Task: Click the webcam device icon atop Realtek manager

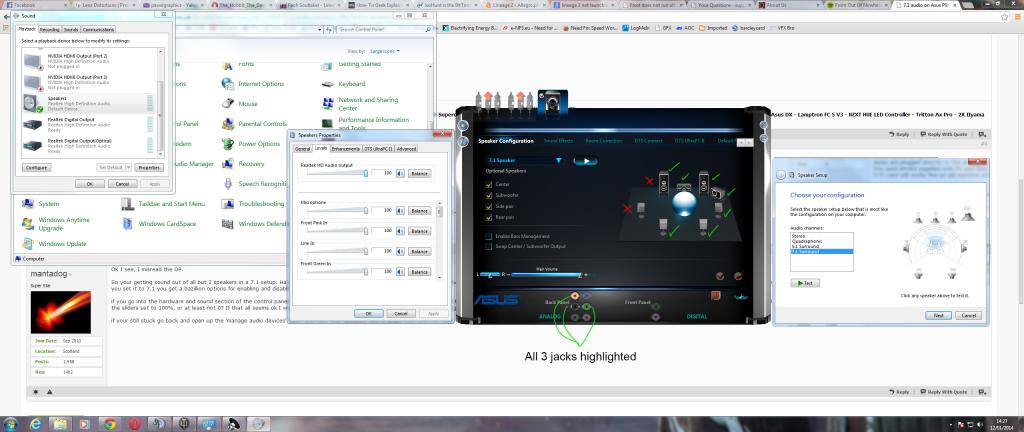Action: (x=552, y=100)
